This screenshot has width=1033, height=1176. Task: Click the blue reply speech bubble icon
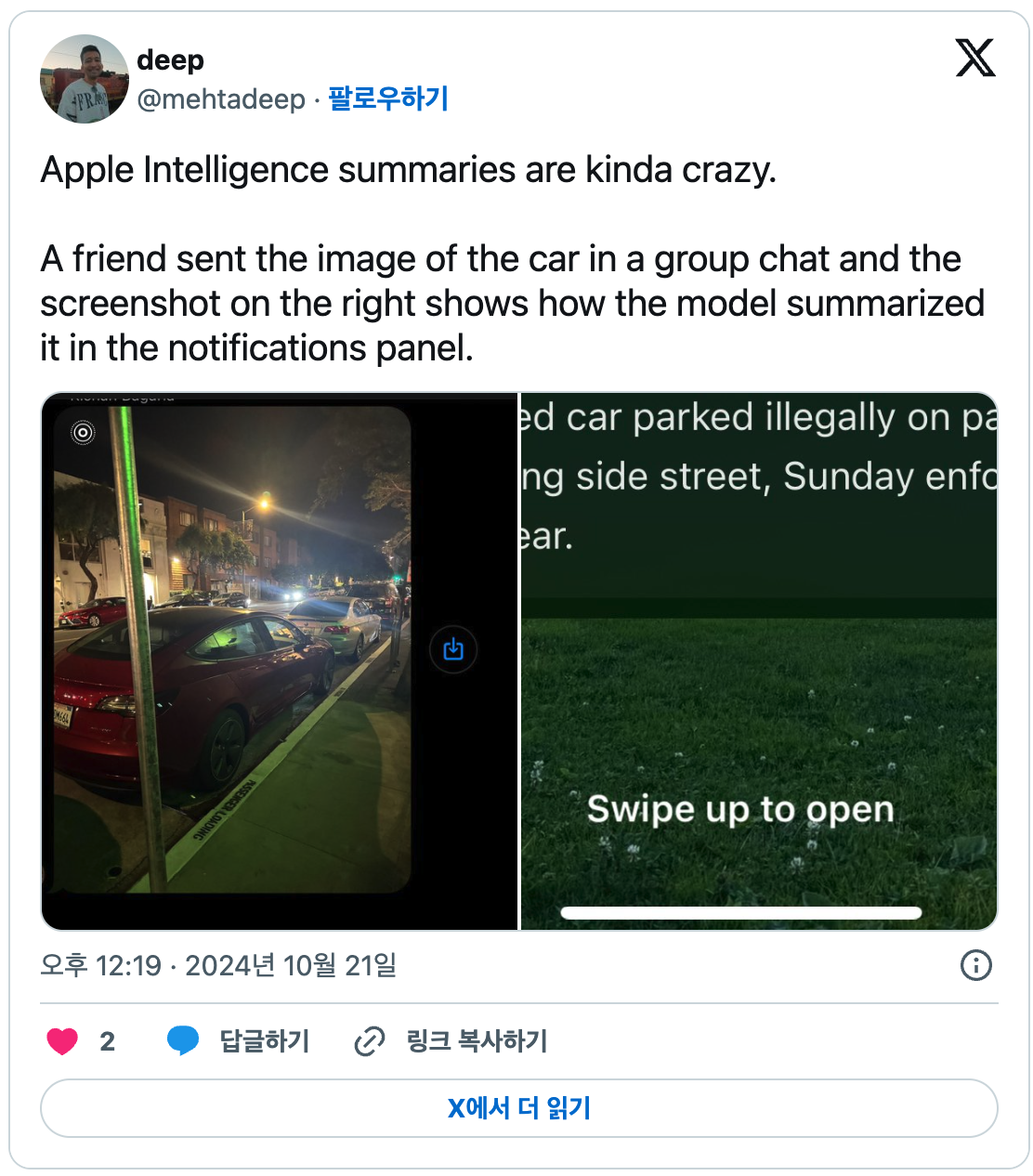point(183,1041)
